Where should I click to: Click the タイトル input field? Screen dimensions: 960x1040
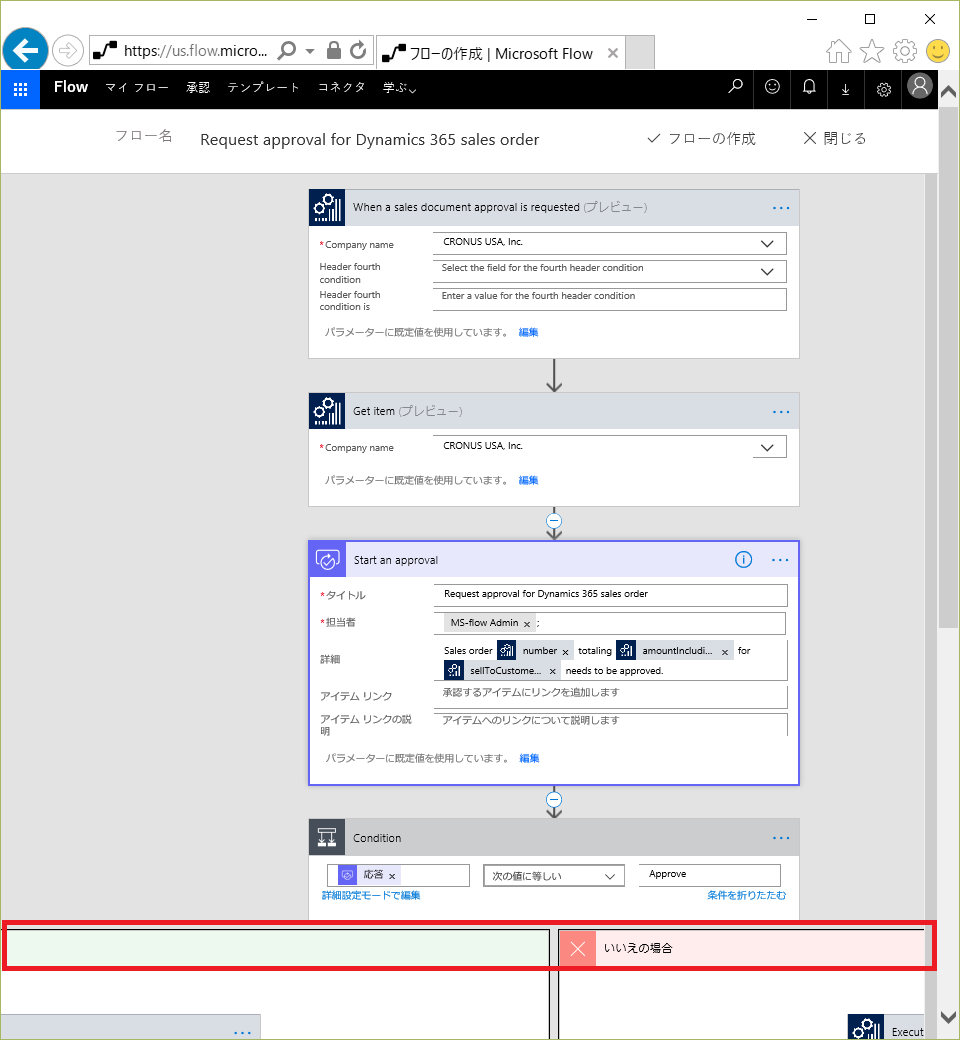[x=610, y=595]
